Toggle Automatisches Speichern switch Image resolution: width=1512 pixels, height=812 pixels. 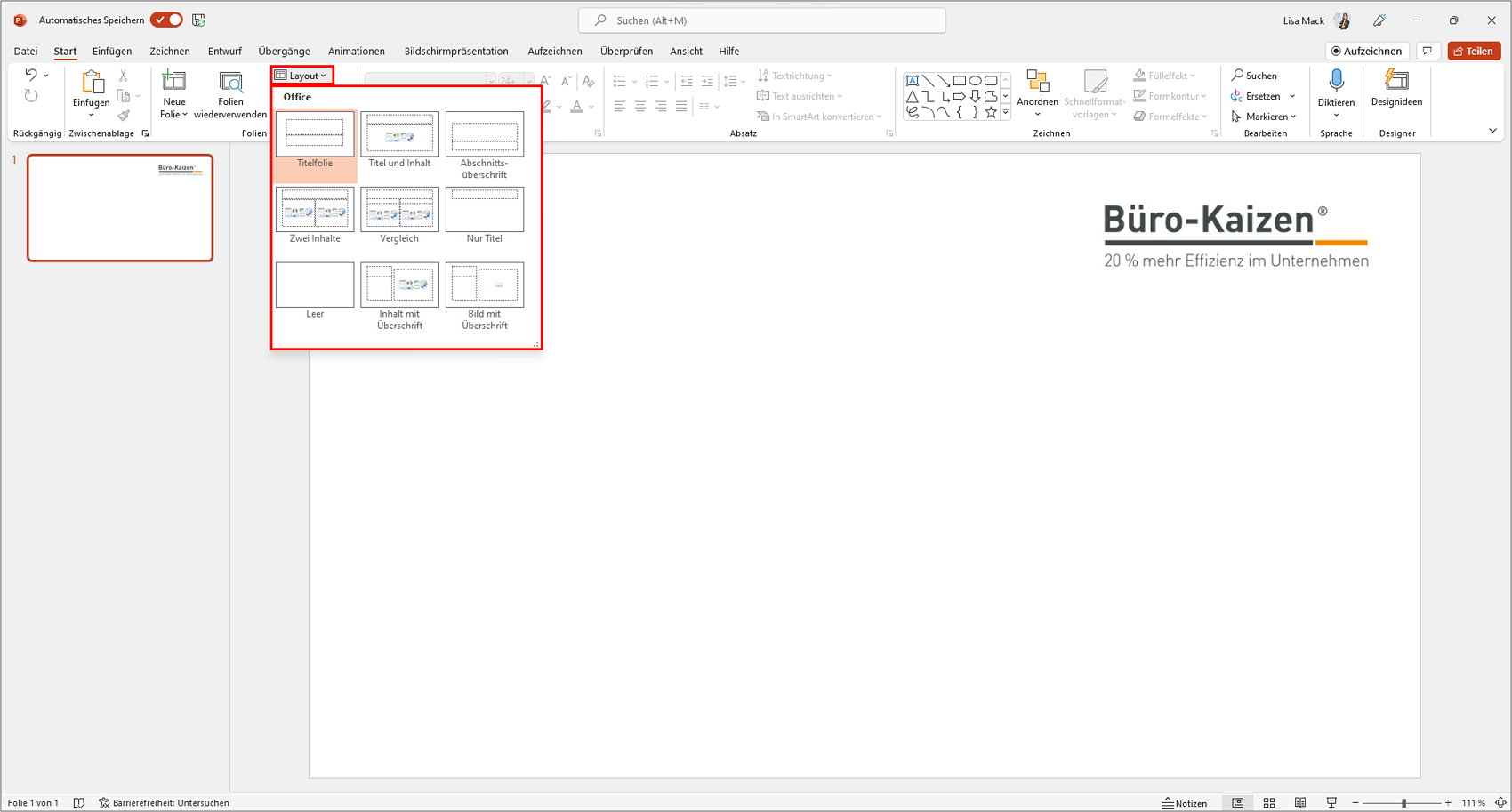point(166,20)
